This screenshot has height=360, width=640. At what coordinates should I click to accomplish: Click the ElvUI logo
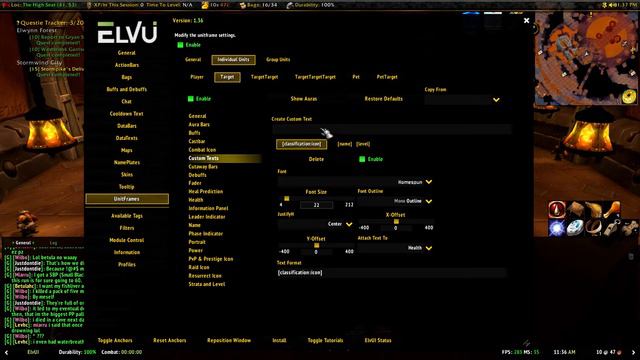point(127,32)
